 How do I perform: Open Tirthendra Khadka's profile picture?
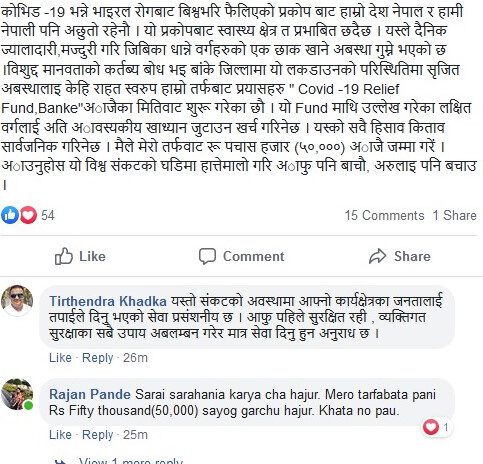pos(17,301)
